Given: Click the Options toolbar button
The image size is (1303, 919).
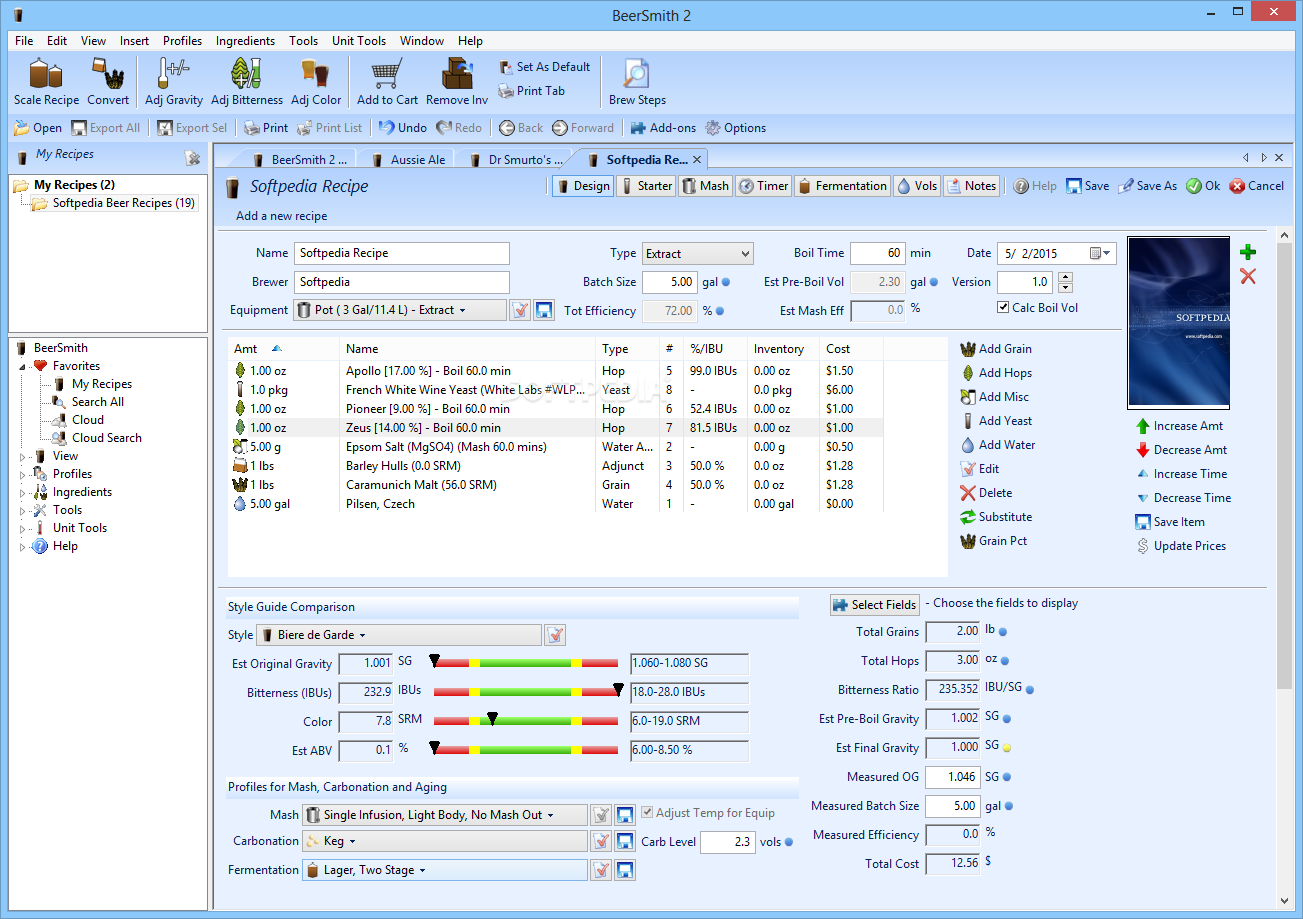Looking at the screenshot, I should coord(736,128).
